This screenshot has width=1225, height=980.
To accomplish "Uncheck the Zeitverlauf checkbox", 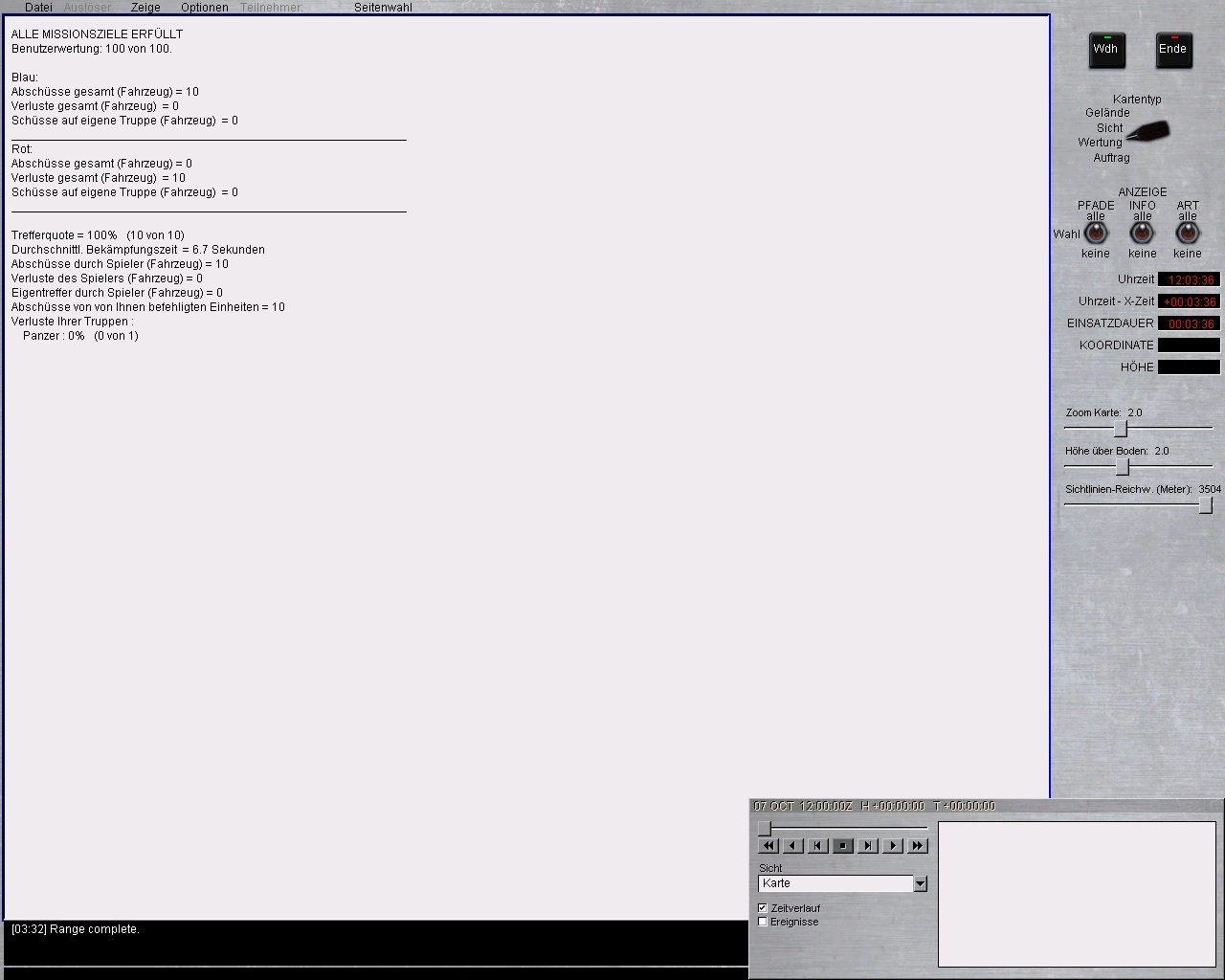I will 763,907.
